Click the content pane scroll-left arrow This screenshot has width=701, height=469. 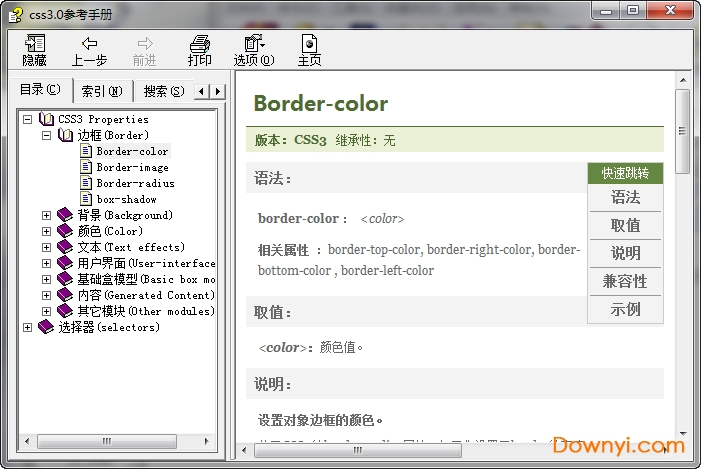click(x=244, y=450)
